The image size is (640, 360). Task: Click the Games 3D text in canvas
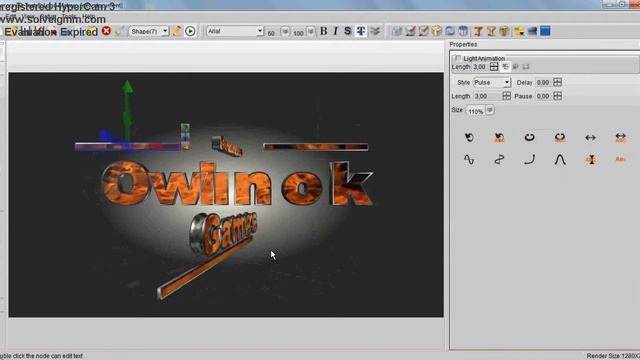[224, 233]
